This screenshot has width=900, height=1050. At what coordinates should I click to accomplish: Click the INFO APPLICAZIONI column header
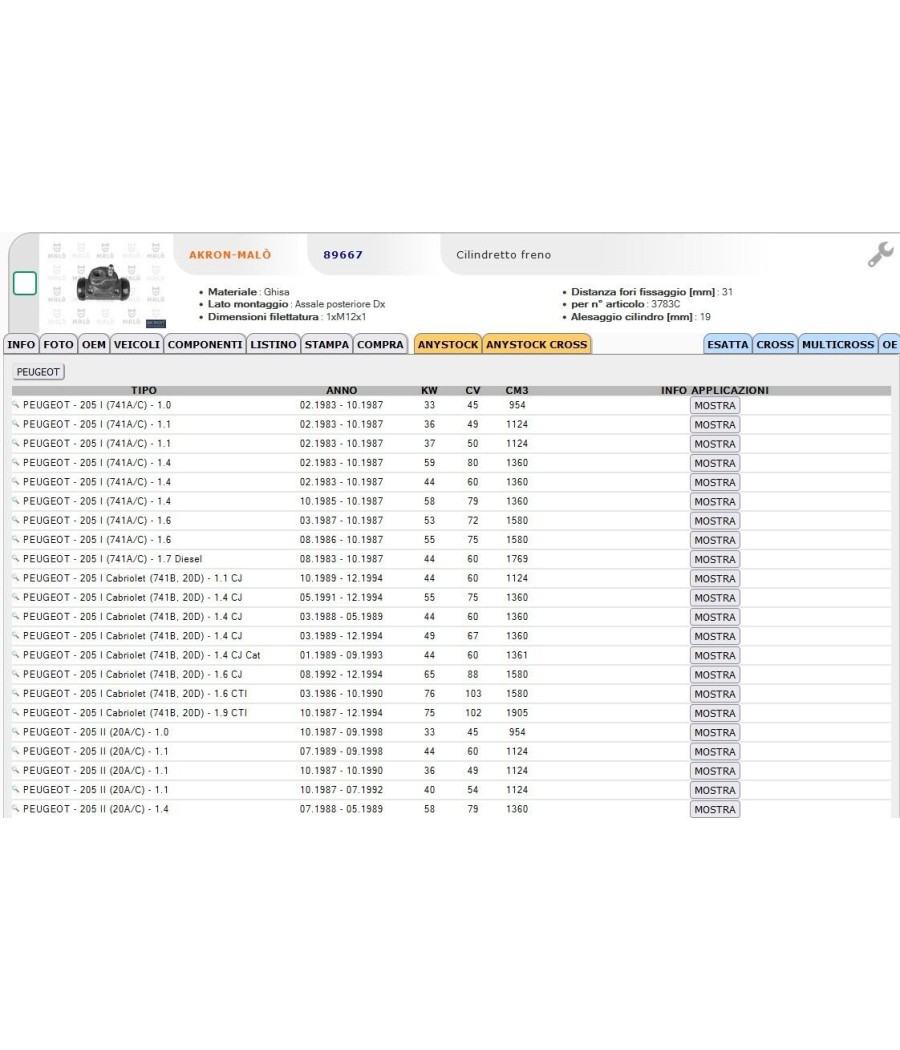[x=715, y=390]
